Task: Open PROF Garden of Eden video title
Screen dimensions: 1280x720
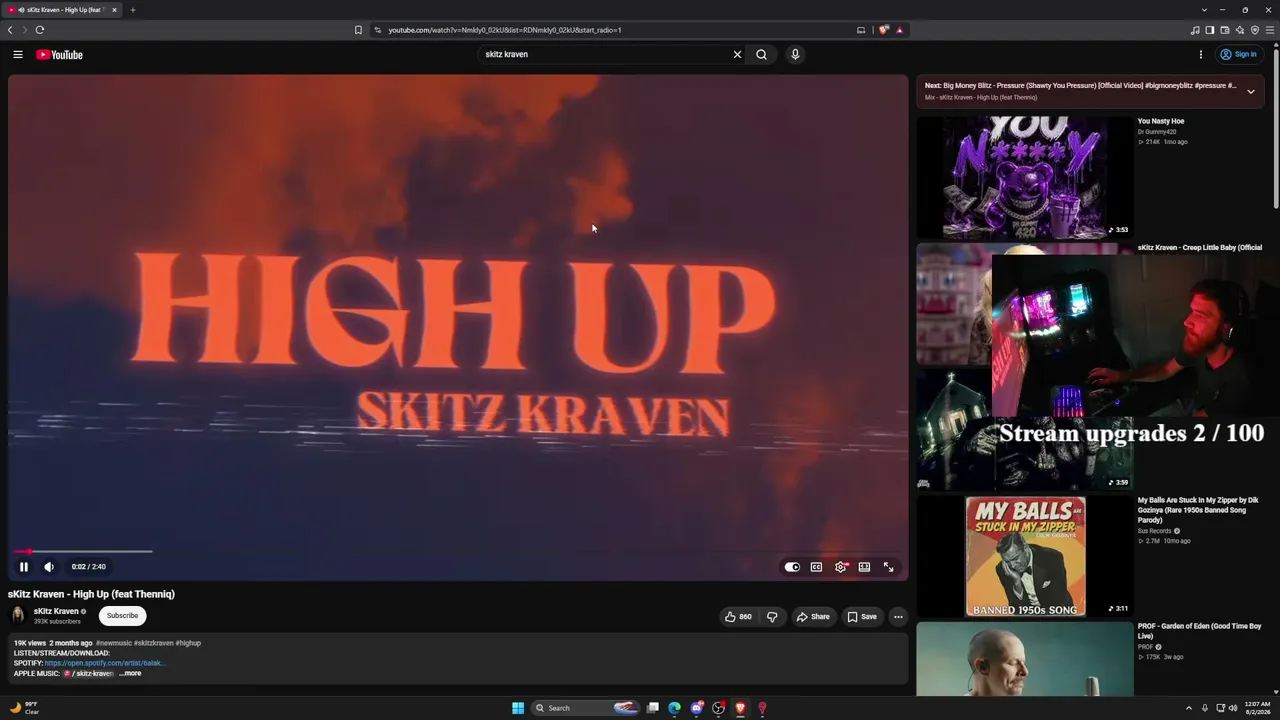Action: click(1200, 631)
